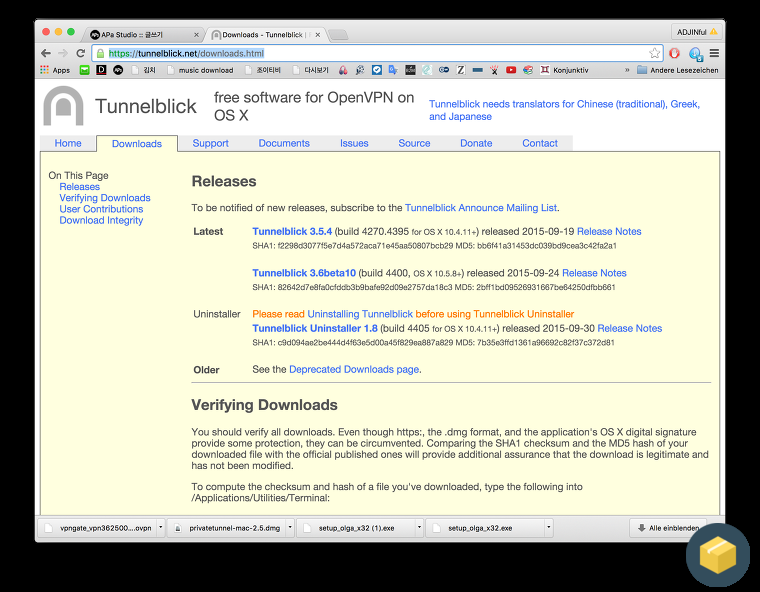
Task: Open the Google Translate bookmark icon
Action: click(393, 70)
